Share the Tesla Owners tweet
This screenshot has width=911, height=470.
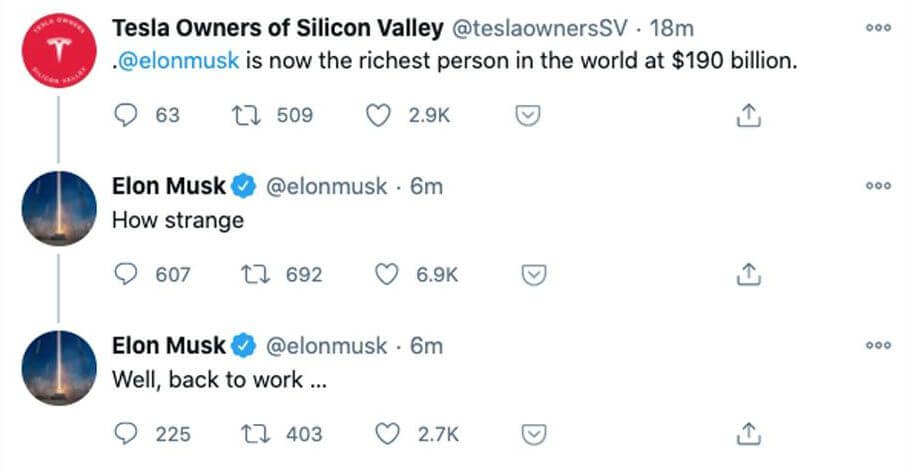point(749,116)
